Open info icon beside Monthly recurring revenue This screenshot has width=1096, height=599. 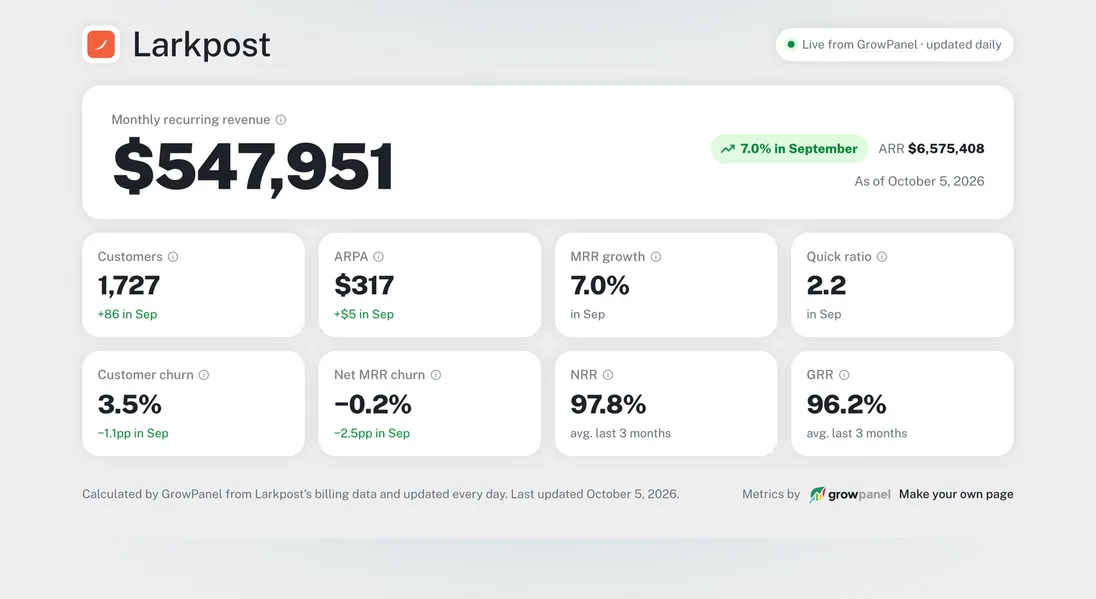coord(281,120)
